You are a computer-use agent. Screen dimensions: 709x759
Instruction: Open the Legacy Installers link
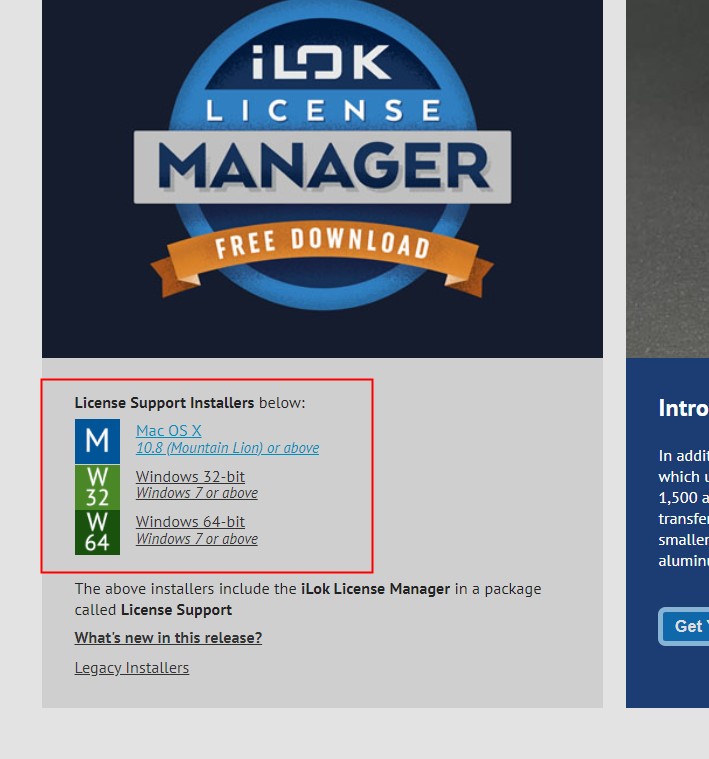coord(132,668)
